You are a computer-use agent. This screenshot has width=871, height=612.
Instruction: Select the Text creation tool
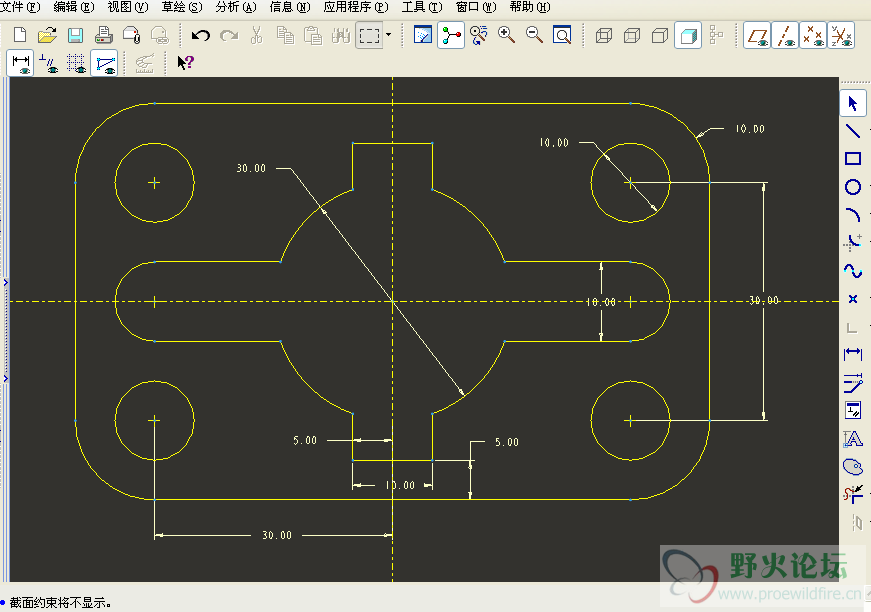coord(853,439)
